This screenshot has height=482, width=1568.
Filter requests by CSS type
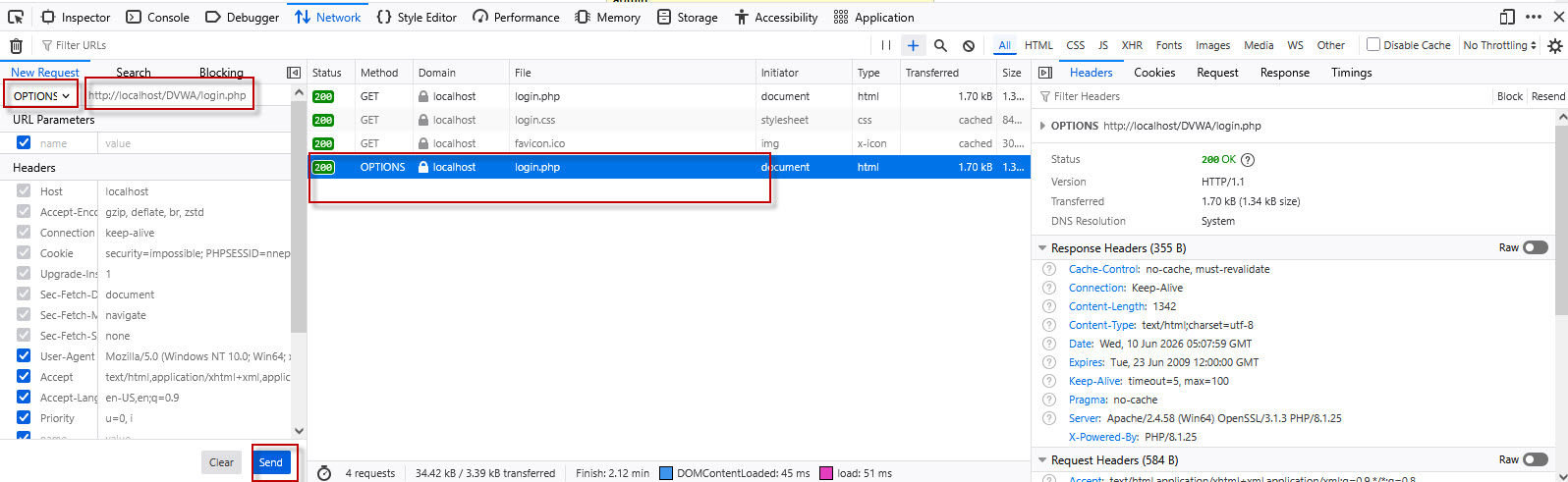tap(1076, 45)
